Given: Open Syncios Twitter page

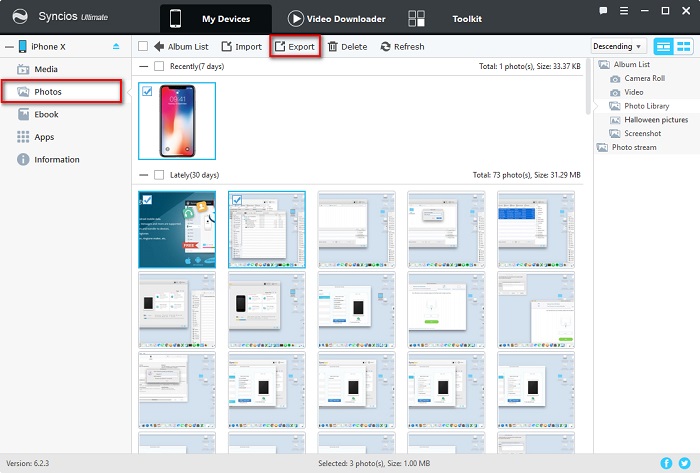Looking at the screenshot, I should point(684,463).
